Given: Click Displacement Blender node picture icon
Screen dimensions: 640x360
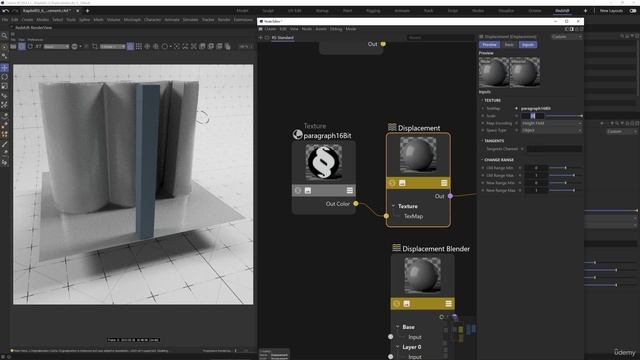Looking at the screenshot, I should coord(407,304).
